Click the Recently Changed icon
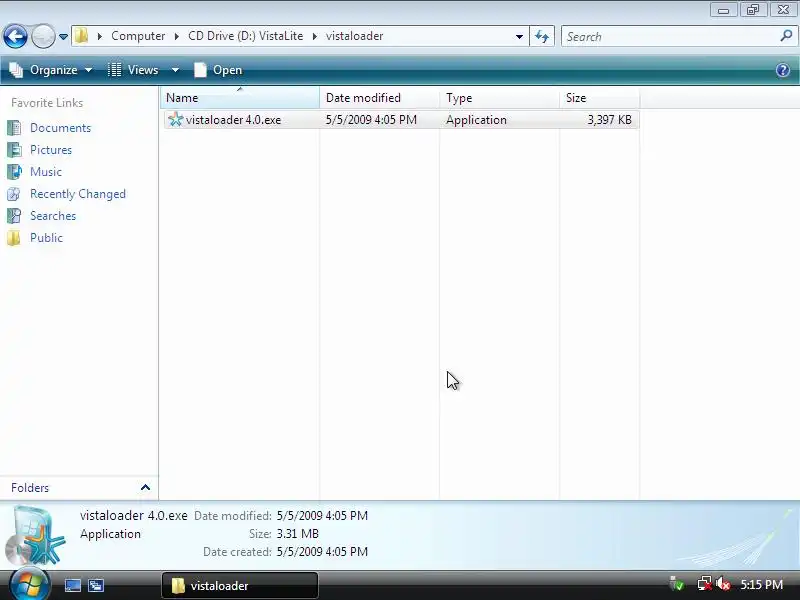The width and height of the screenshot is (800, 600). [x=14, y=194]
